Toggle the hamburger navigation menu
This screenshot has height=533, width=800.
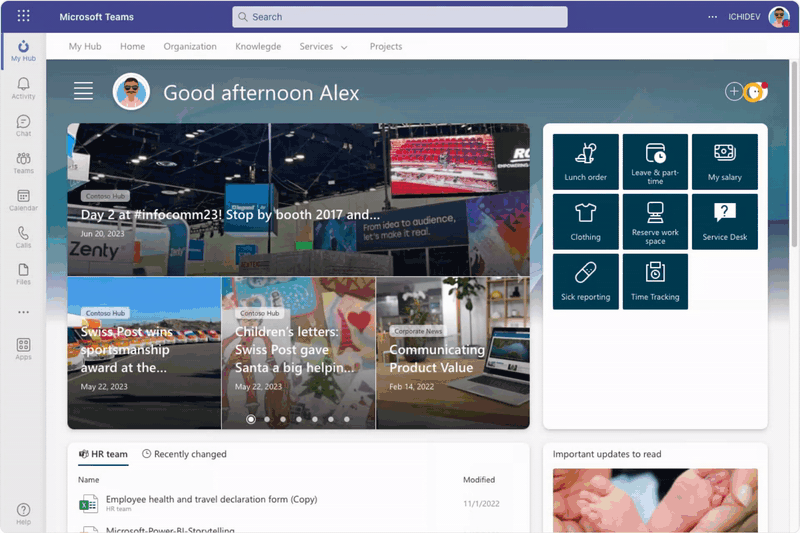(83, 91)
